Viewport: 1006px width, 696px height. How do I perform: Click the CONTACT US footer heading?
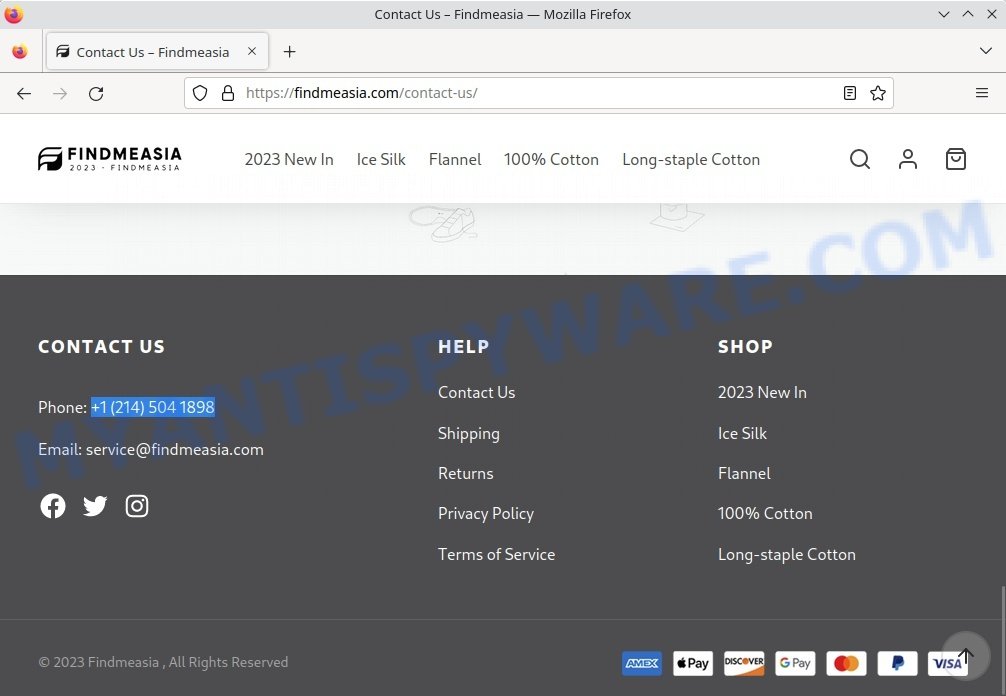(x=101, y=346)
